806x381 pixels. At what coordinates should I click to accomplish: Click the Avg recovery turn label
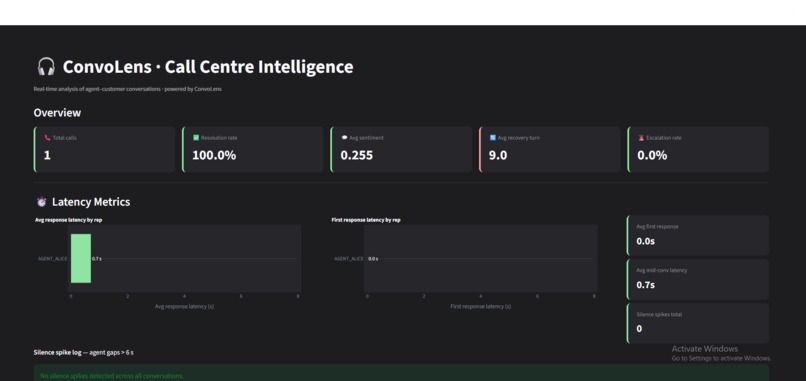pos(519,138)
